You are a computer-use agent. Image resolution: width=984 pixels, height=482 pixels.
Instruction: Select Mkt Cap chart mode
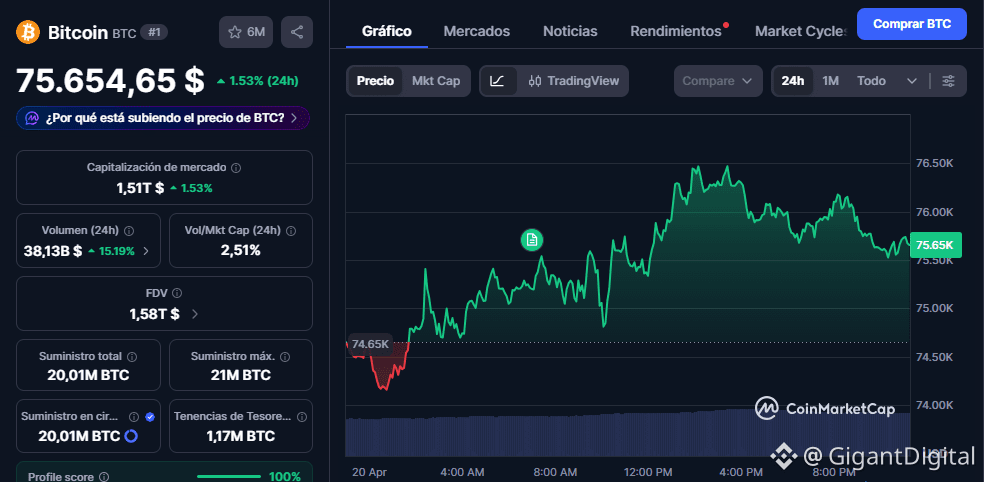point(436,81)
